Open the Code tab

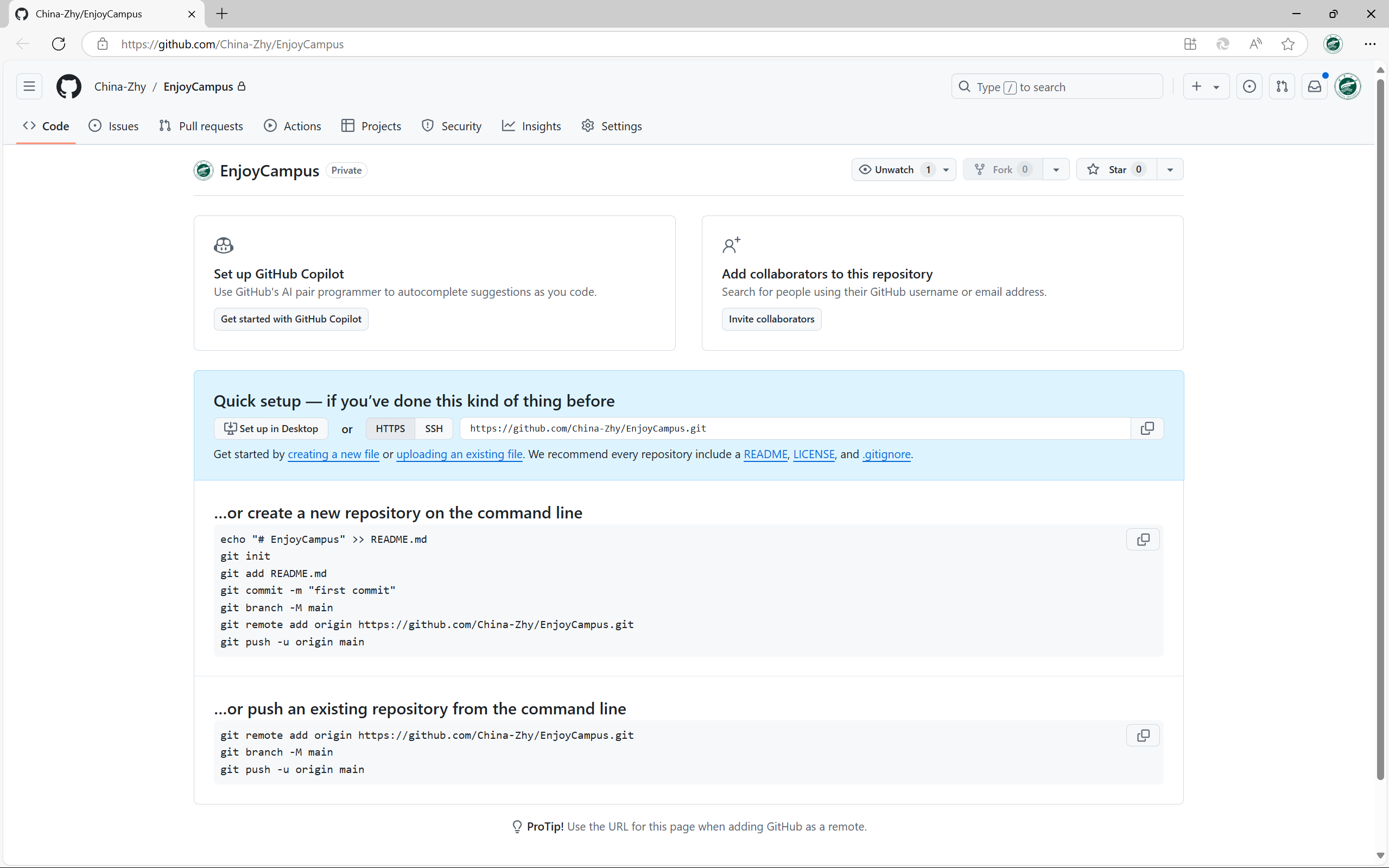pos(46,126)
